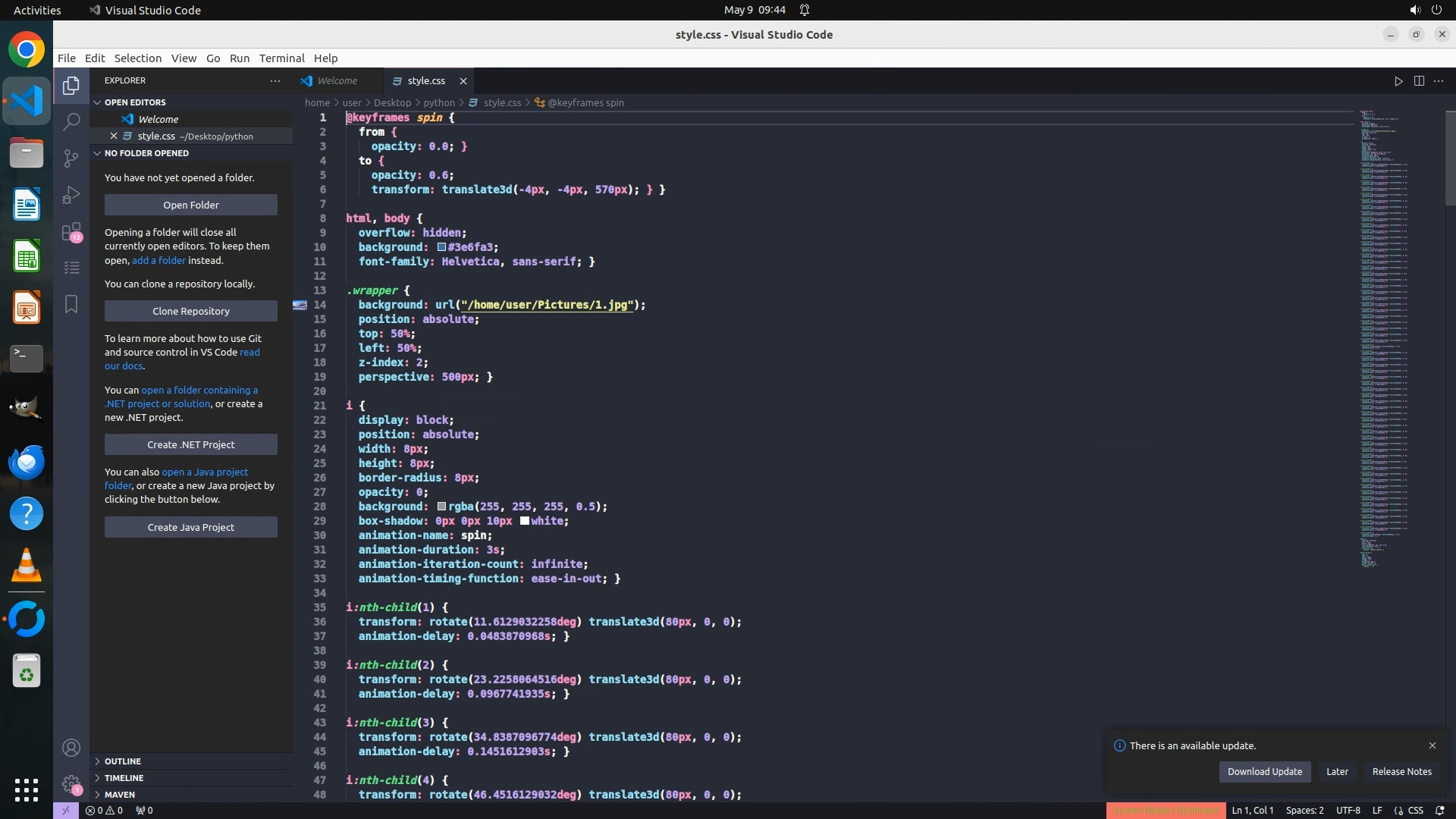Image resolution: width=1456 pixels, height=819 pixels.
Task: Click the #3e6fa3 color swatch
Action: click(x=441, y=247)
